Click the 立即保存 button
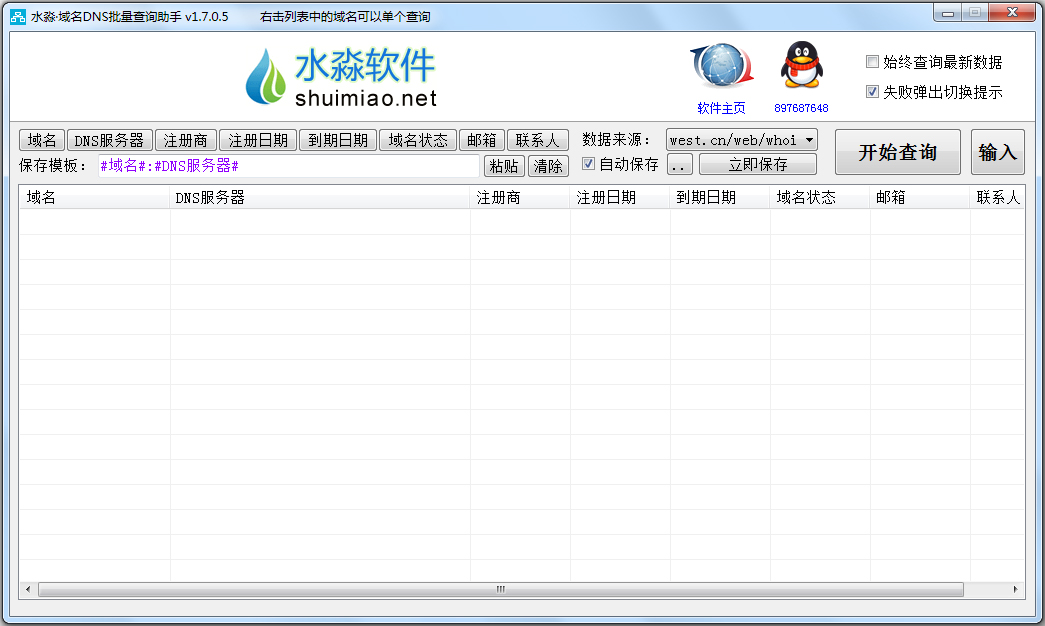Screen dimensions: 1045x626 [x=758, y=164]
